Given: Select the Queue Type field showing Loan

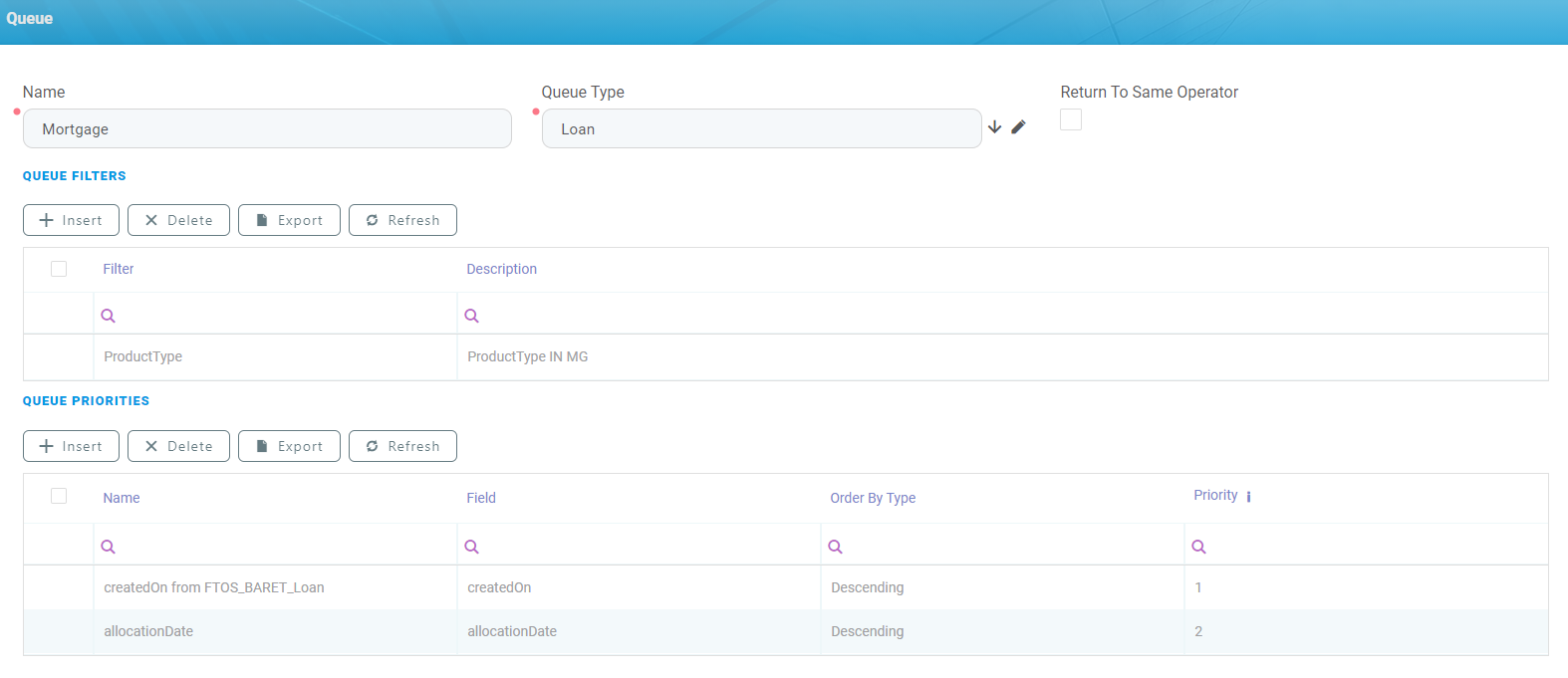Looking at the screenshot, I should [761, 129].
